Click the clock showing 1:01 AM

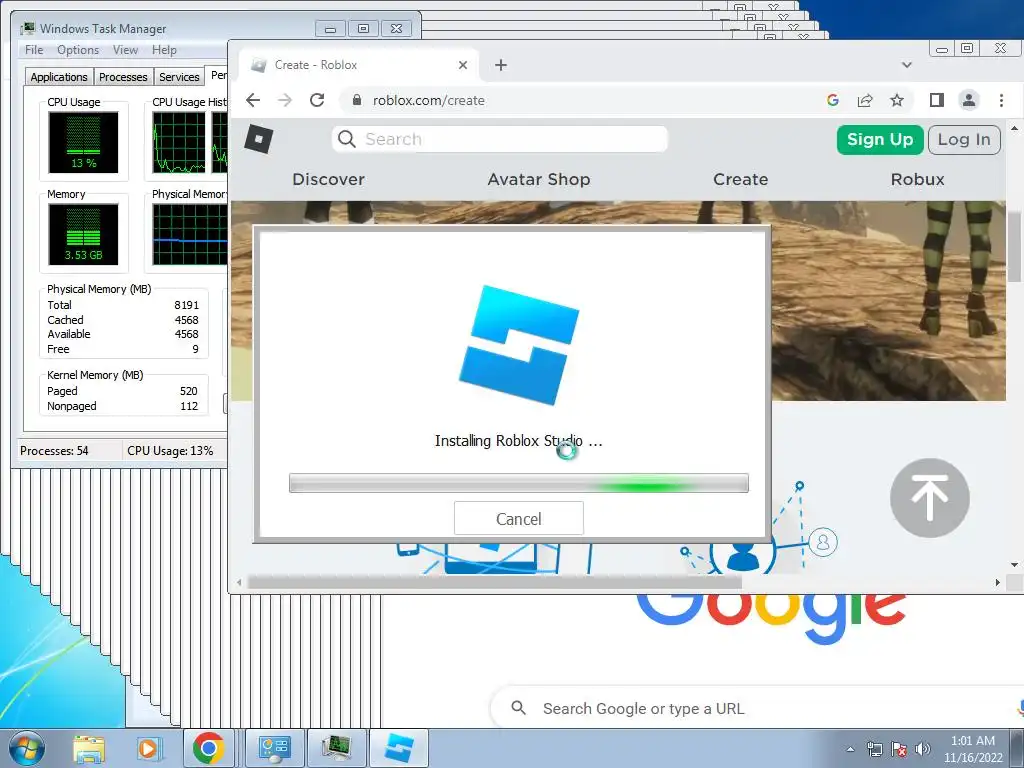click(972, 741)
